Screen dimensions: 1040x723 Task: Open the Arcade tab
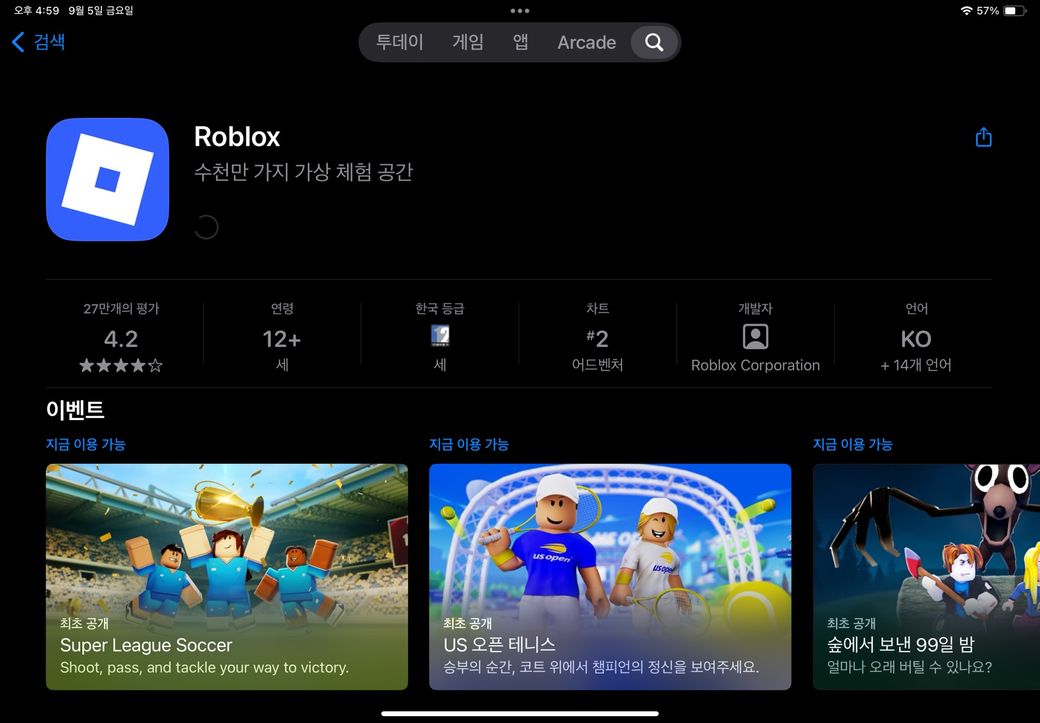pos(586,42)
